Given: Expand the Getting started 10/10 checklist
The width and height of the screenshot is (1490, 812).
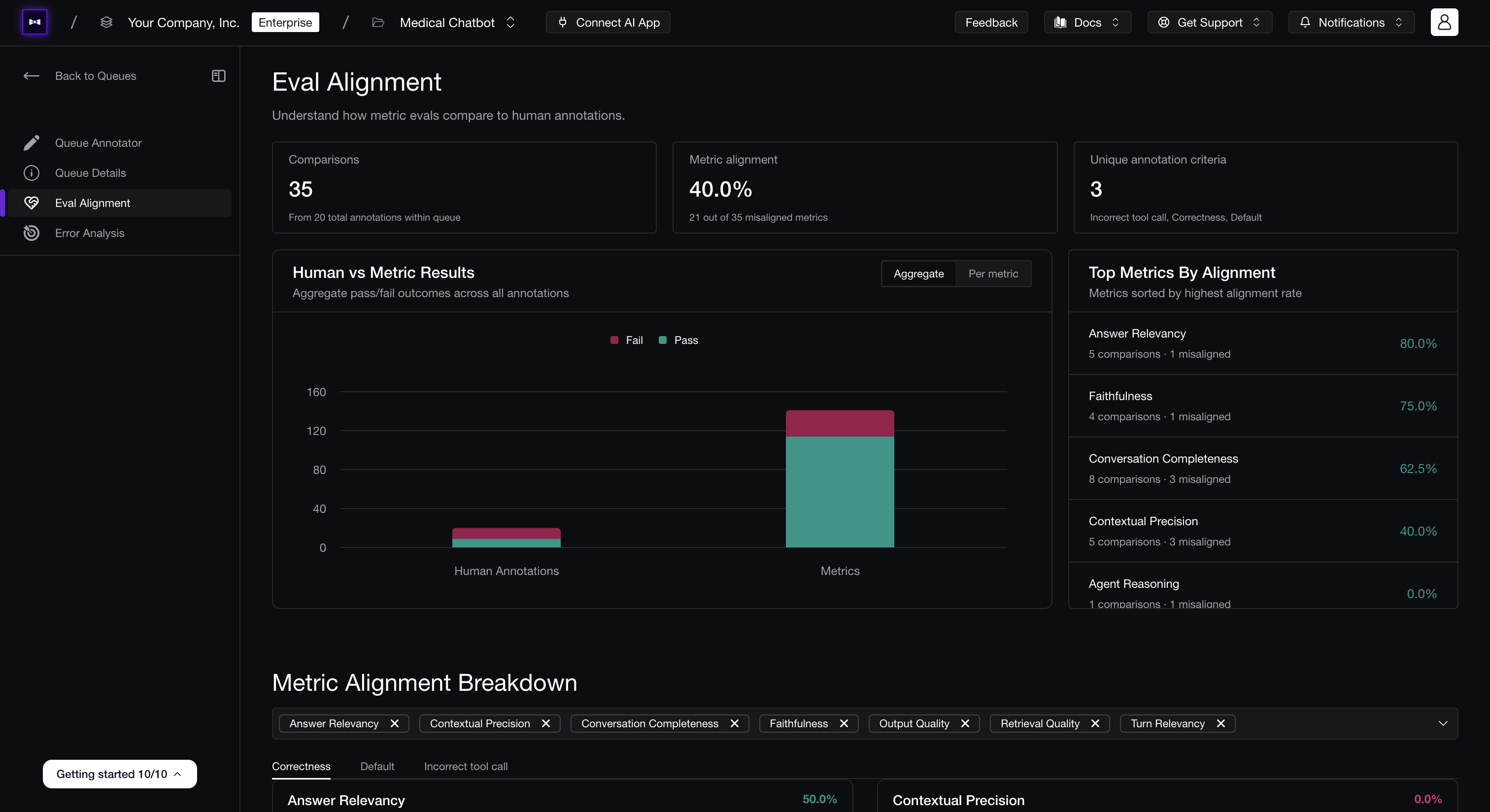Looking at the screenshot, I should [x=120, y=774].
